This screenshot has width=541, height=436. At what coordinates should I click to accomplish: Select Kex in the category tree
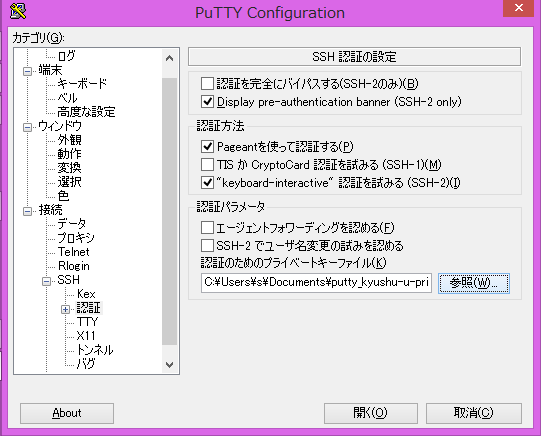[x=86, y=294]
